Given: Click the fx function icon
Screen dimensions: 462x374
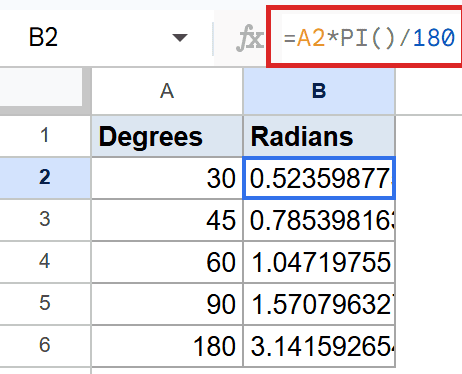Looking at the screenshot, I should (249, 38).
